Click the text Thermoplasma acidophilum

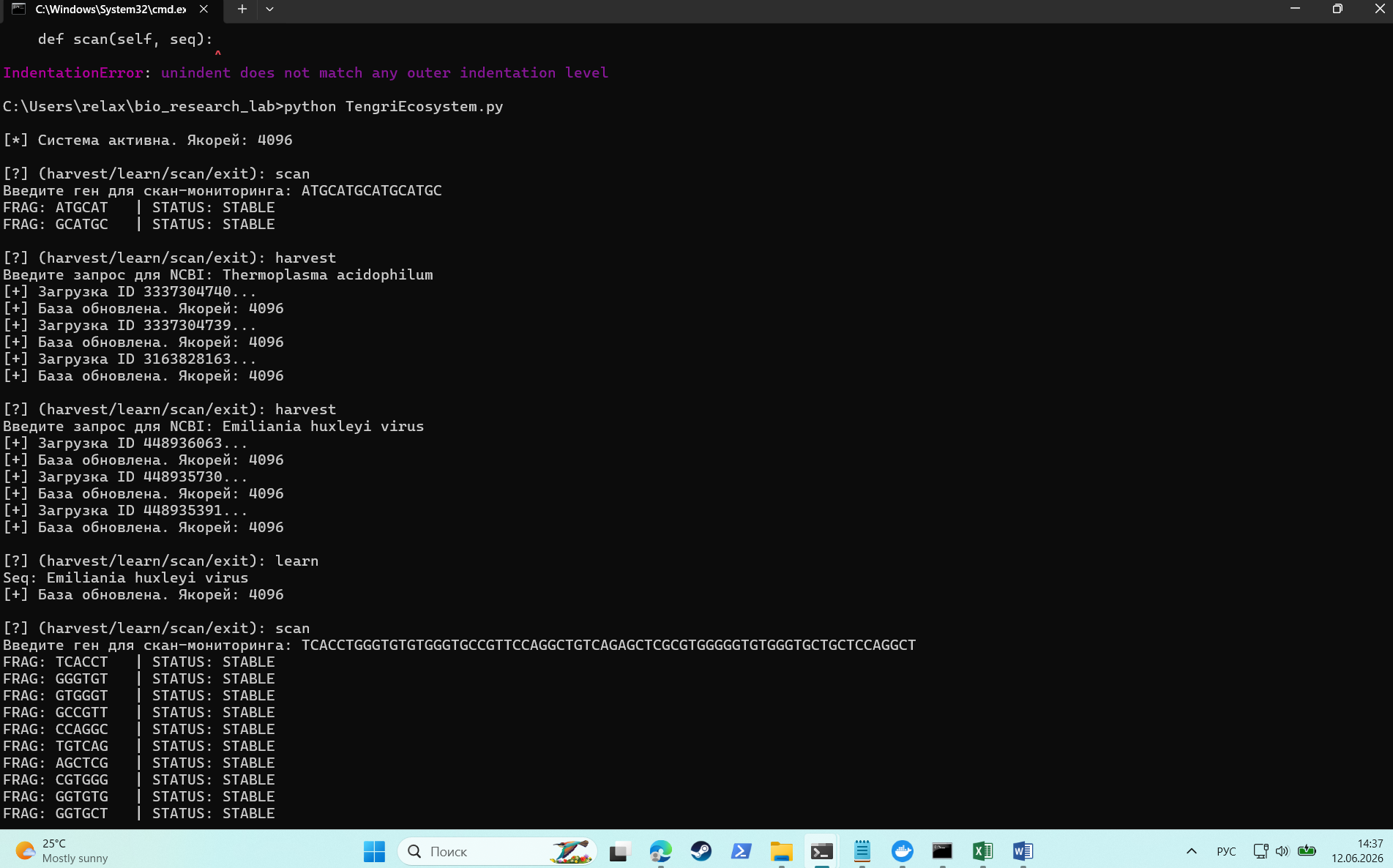327,275
